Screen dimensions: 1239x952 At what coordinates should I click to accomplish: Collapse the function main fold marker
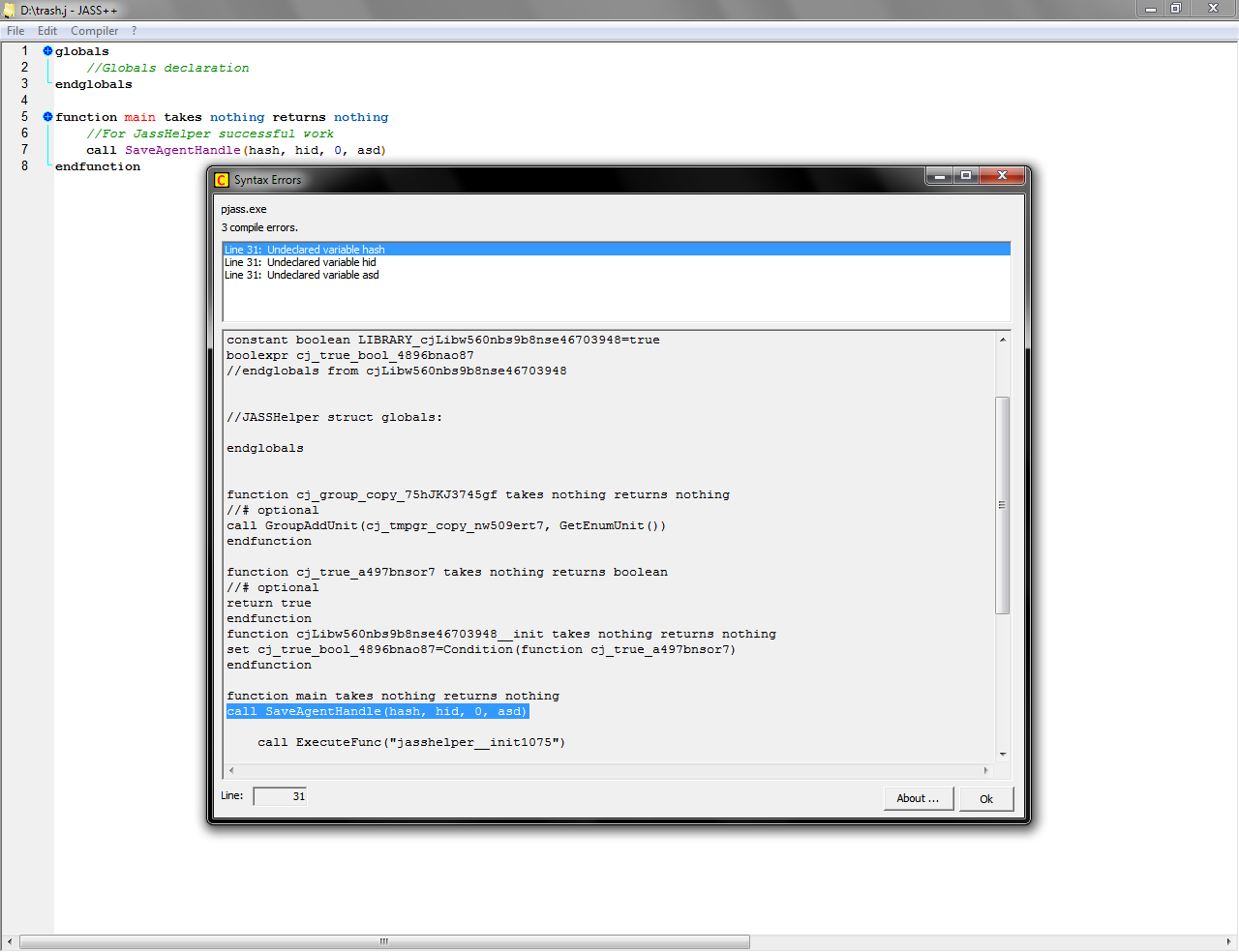[x=47, y=117]
